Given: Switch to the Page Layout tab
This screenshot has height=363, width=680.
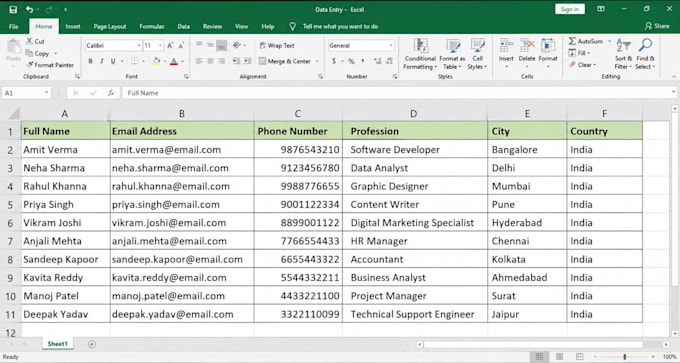Looking at the screenshot, I should click(110, 26).
